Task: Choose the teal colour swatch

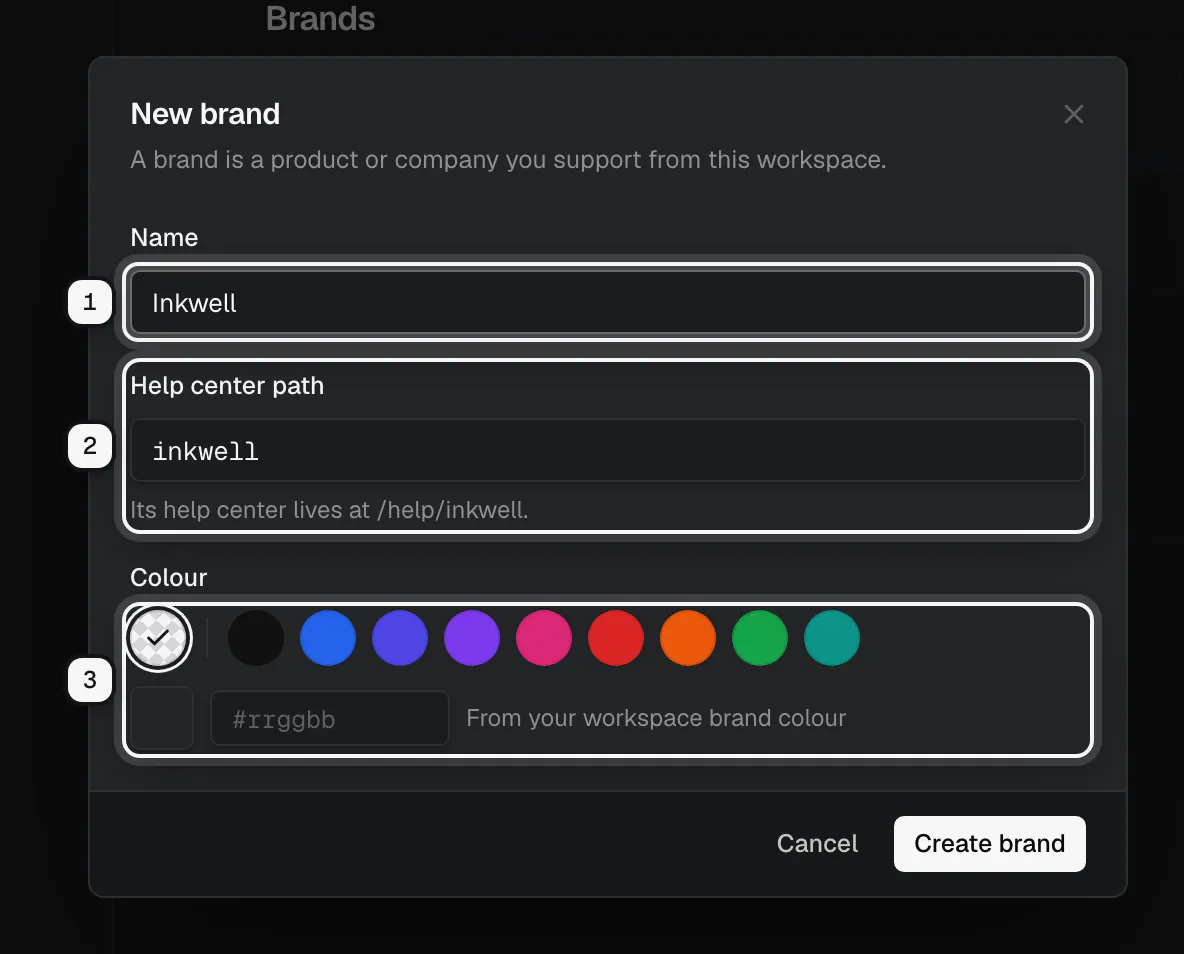Action: point(832,638)
